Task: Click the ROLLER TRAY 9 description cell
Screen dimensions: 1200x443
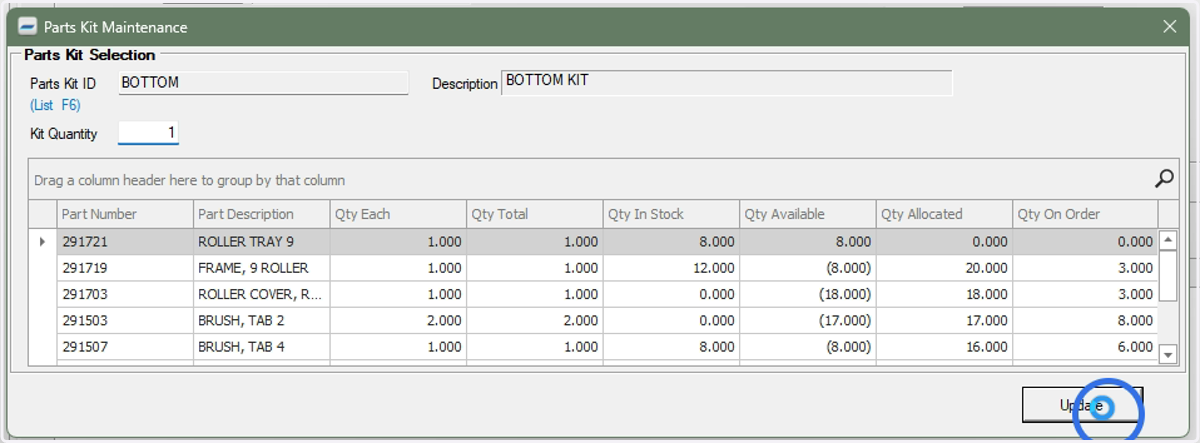Action: pyautogui.click(x=262, y=242)
